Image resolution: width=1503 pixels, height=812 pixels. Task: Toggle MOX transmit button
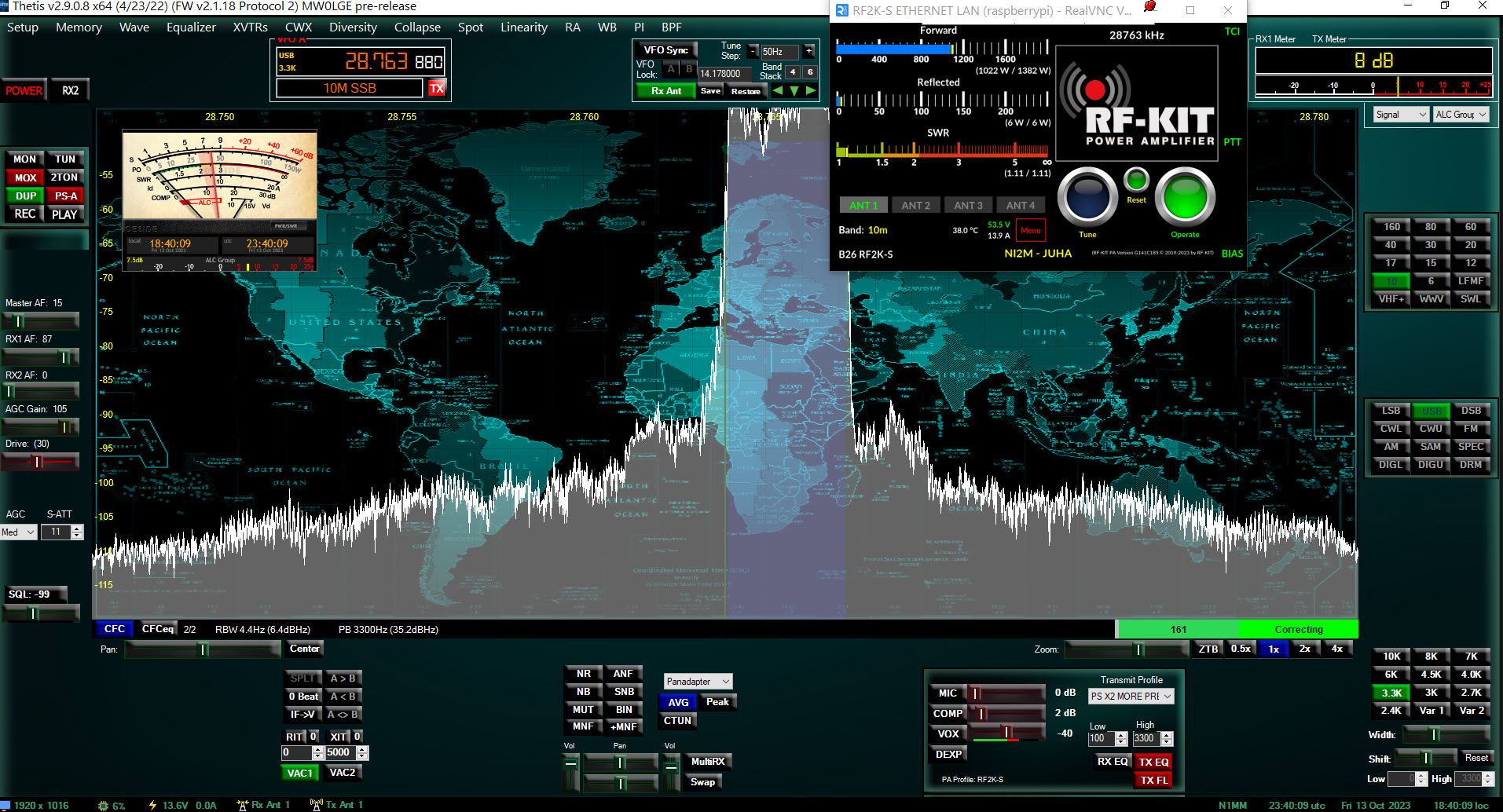pos(24,177)
